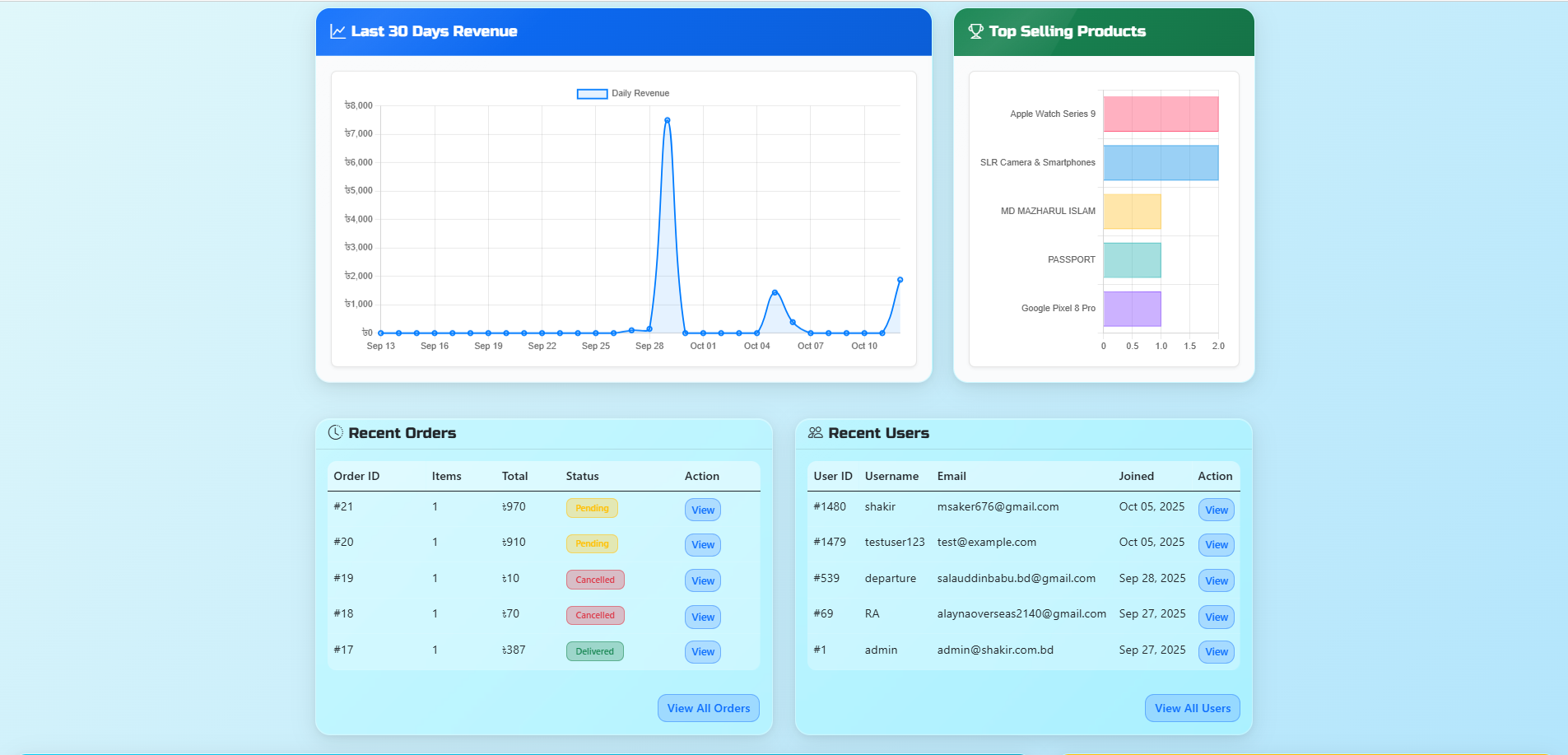Open the View button for user departure
This screenshot has width=1568, height=755.
click(x=1217, y=580)
